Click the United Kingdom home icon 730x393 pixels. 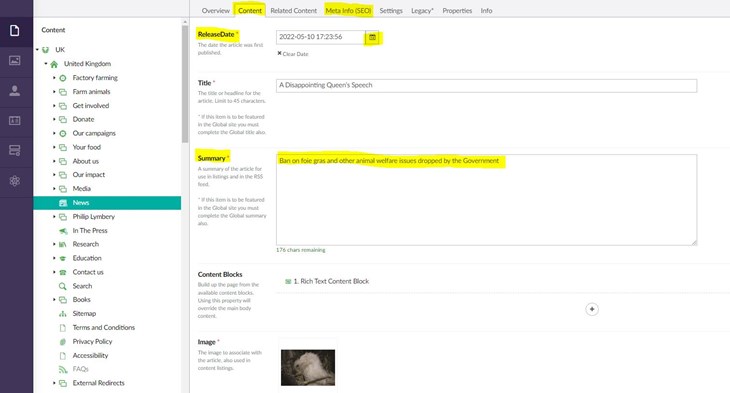(54, 64)
